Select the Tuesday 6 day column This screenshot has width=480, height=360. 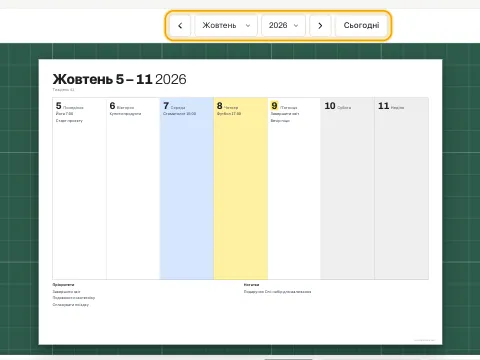pos(133,188)
